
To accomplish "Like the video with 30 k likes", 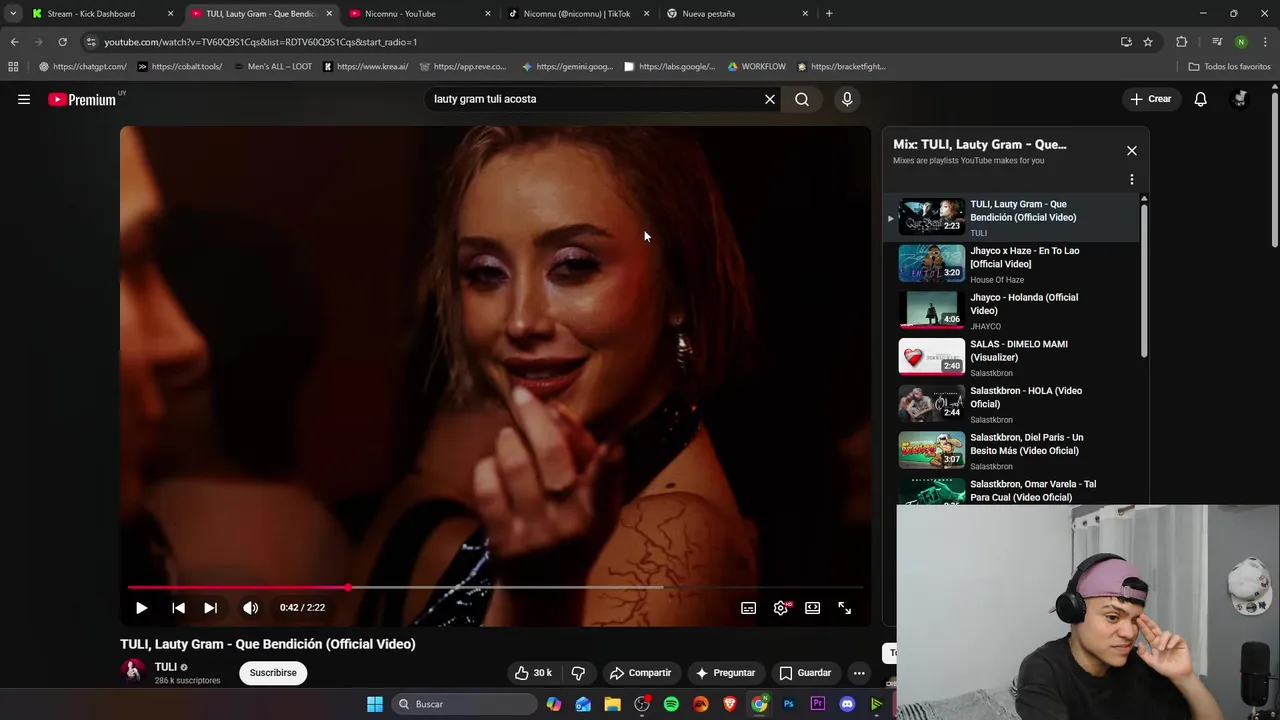I will (533, 673).
